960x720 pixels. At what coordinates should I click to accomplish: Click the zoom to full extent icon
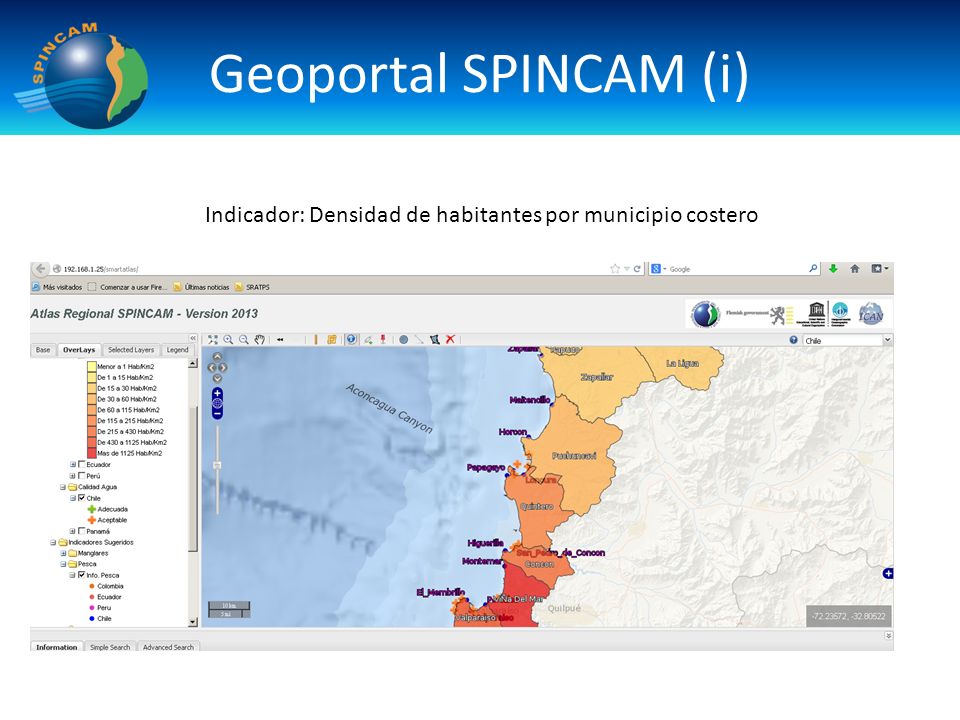(212, 340)
